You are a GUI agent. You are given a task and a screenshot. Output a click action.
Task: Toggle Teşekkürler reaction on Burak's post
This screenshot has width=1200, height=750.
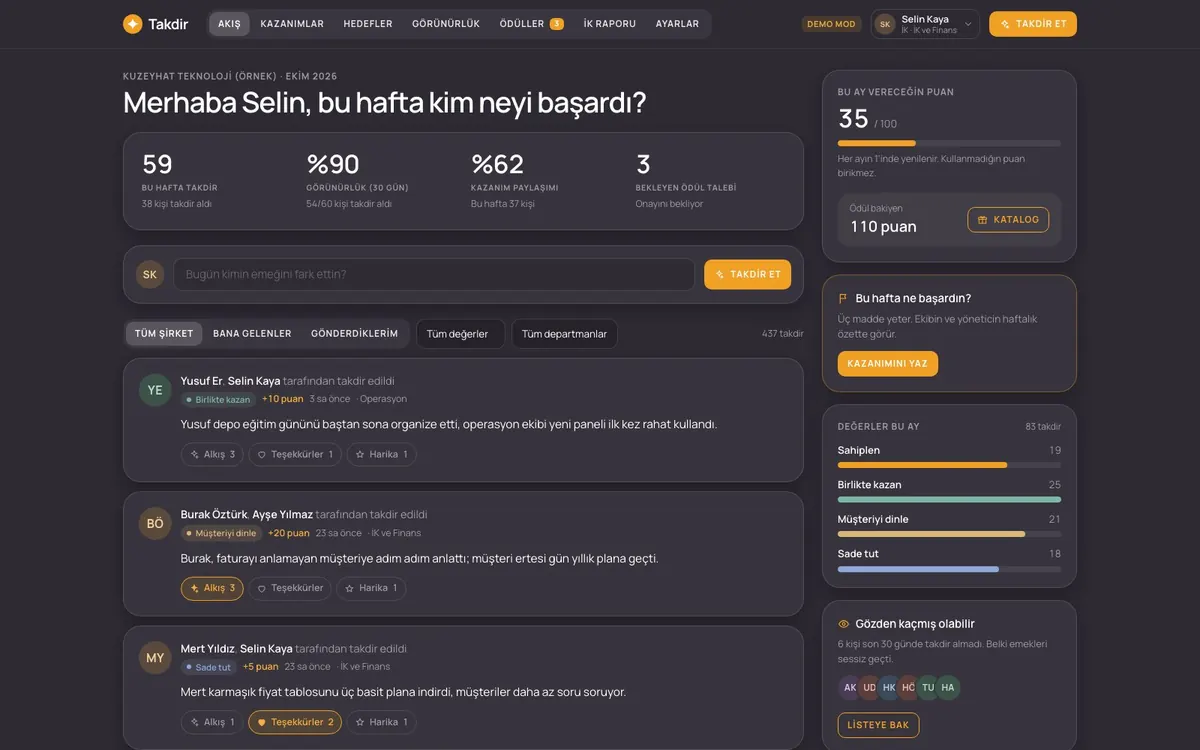pyautogui.click(x=290, y=588)
